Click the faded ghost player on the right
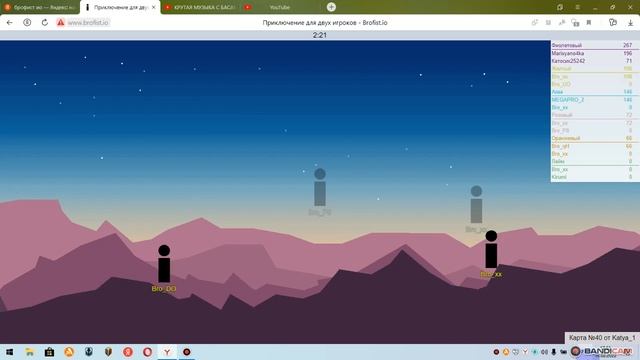 [476, 204]
